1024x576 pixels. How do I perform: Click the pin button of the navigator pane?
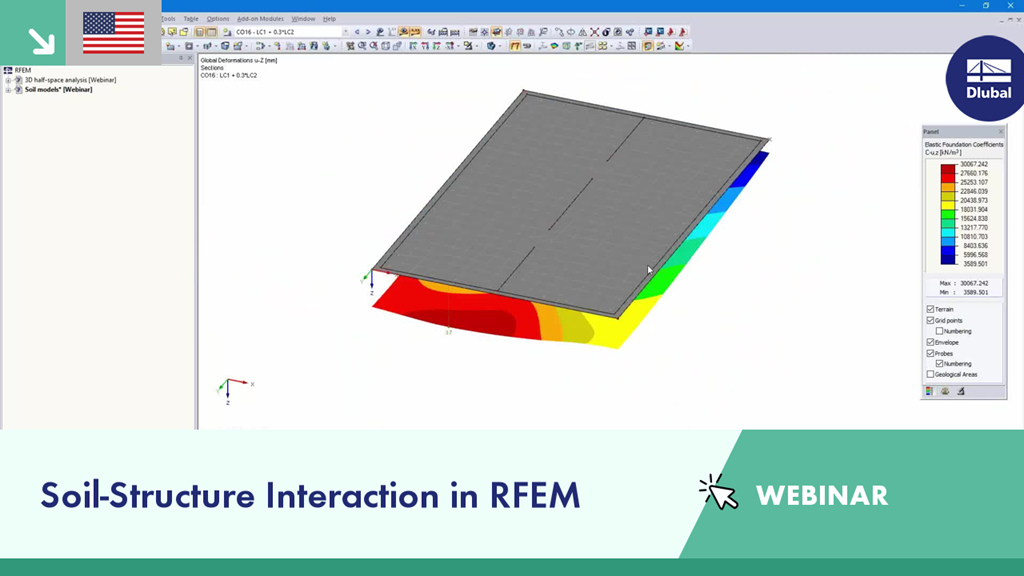click(181, 58)
